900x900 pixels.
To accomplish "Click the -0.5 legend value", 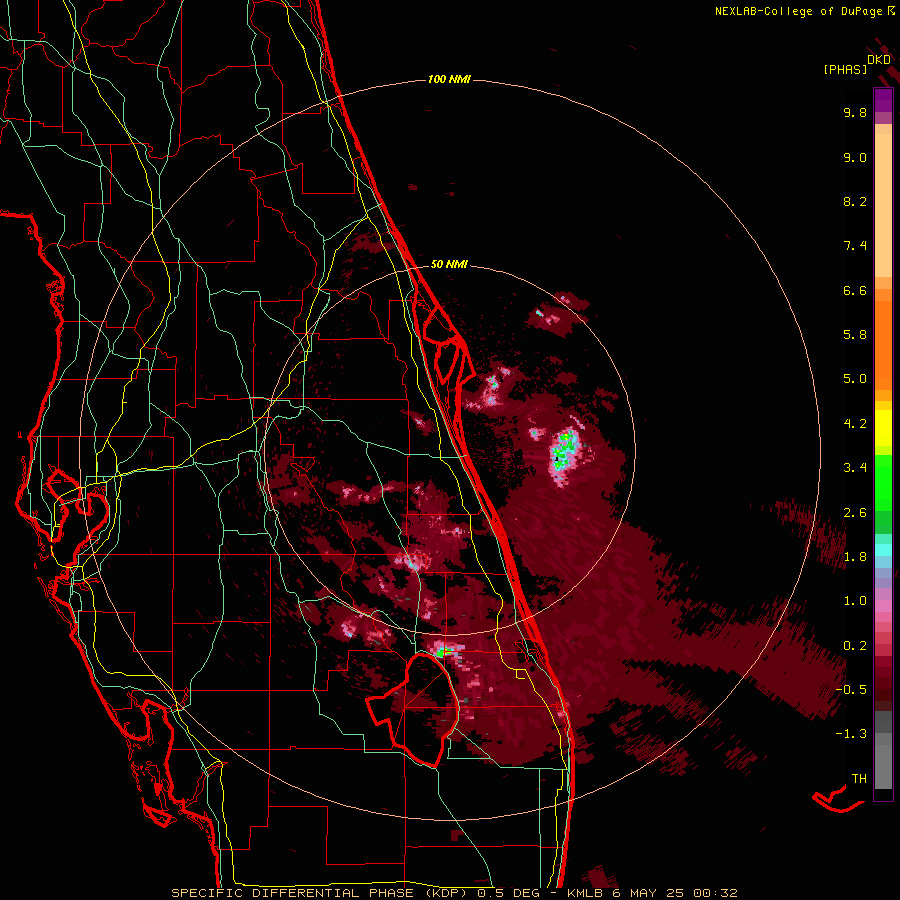I will point(851,690).
